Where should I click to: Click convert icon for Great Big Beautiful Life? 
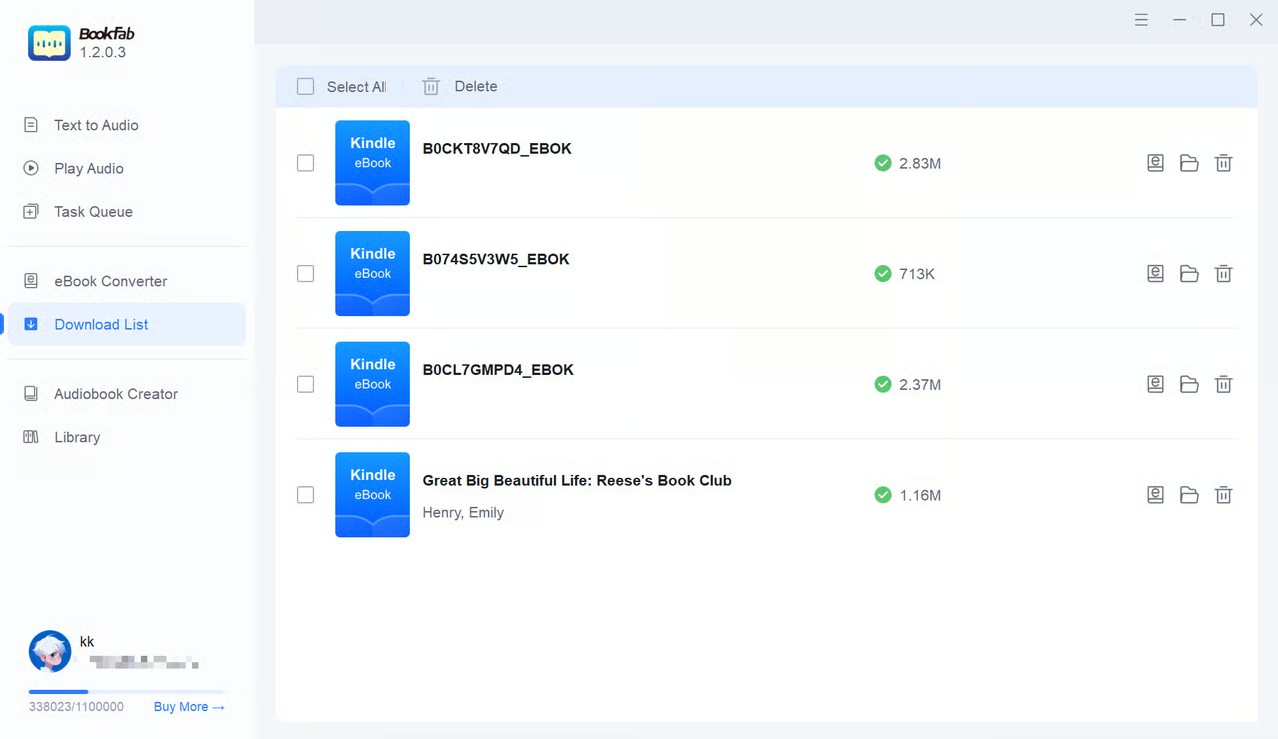coord(1155,495)
